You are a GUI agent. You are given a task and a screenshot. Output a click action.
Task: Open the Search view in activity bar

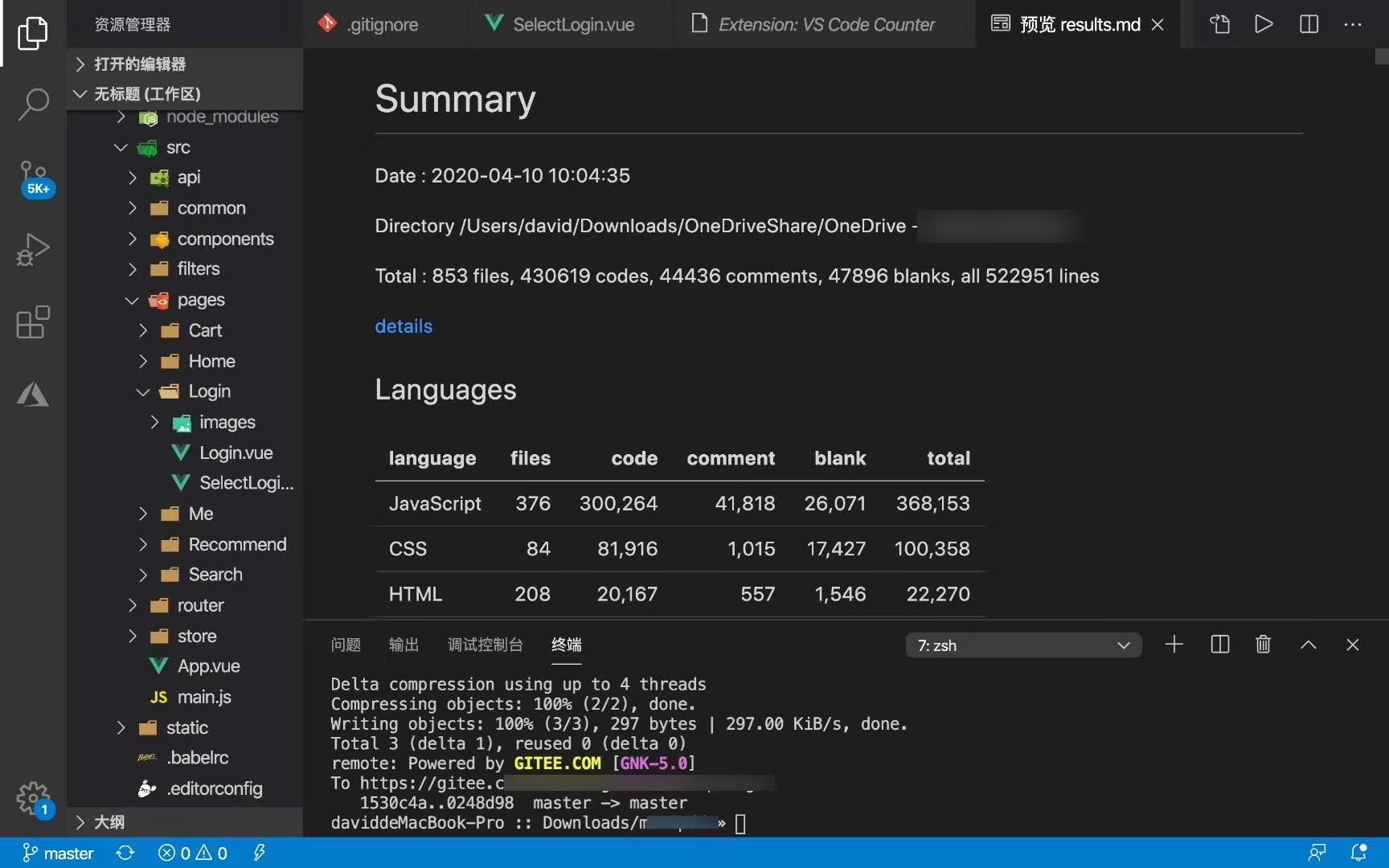[x=33, y=104]
